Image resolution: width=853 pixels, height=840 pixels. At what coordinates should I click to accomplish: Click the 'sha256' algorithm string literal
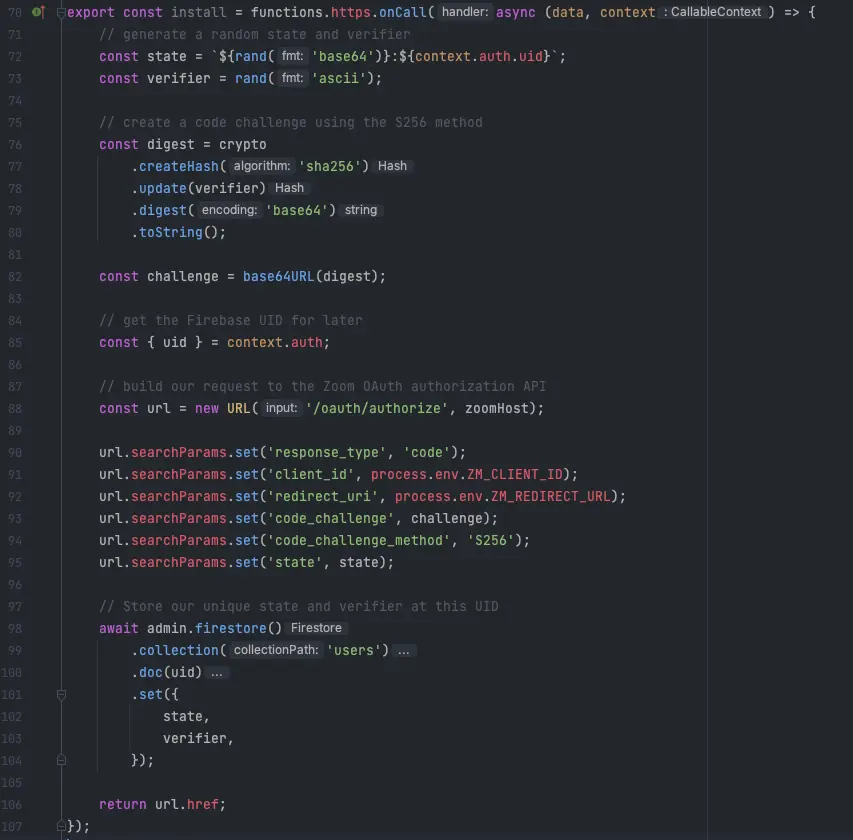coord(328,166)
